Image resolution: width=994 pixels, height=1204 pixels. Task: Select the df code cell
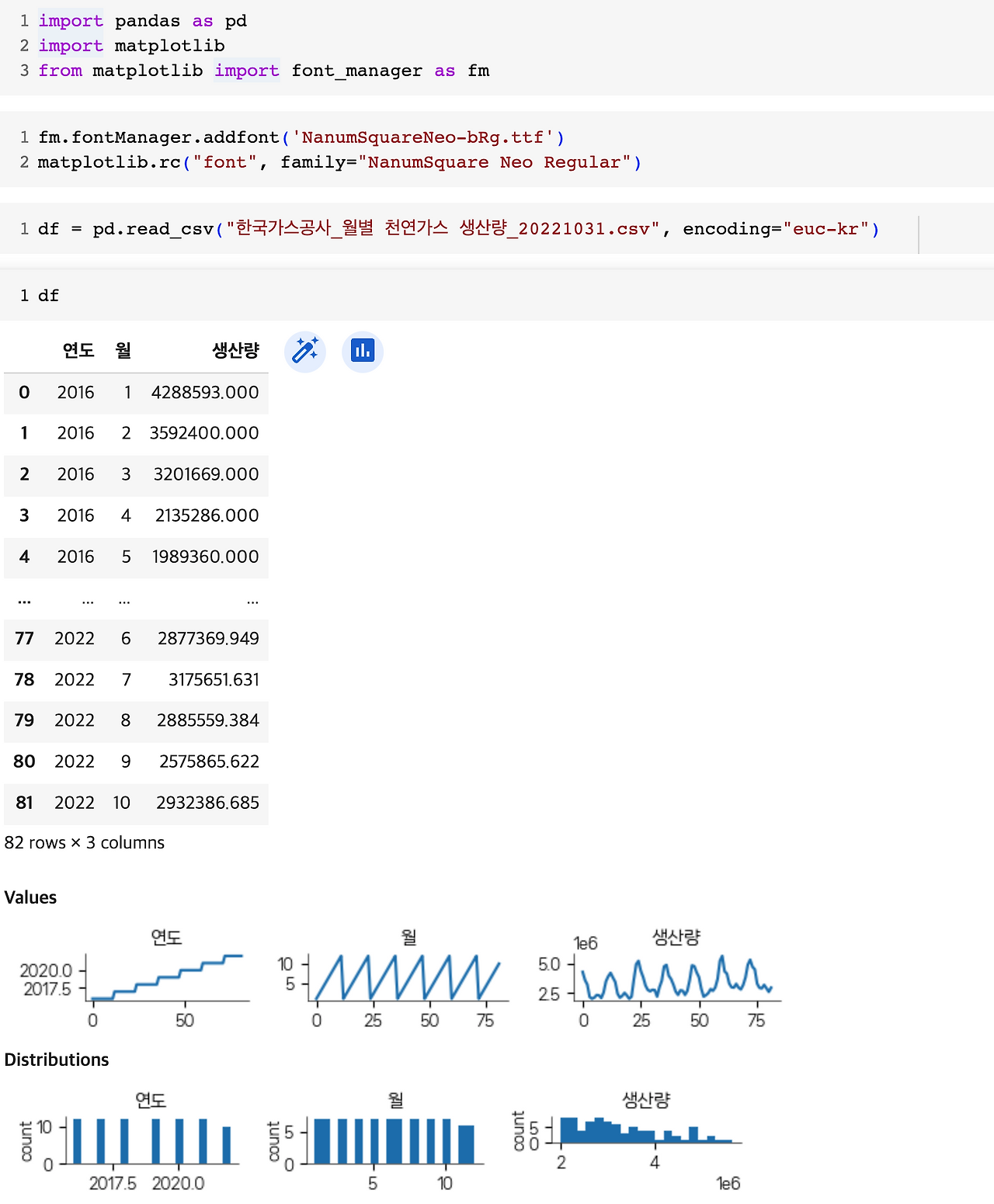pyautogui.click(x=497, y=295)
